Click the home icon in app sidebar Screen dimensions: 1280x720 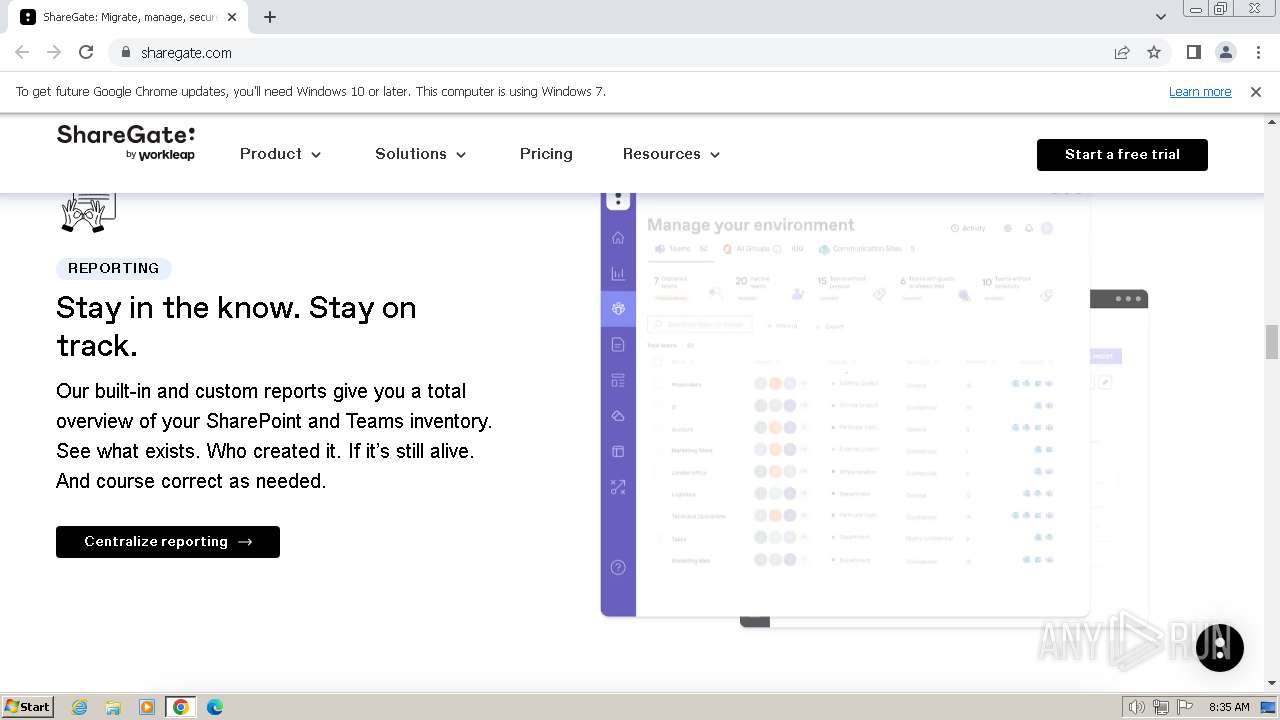[618, 238]
